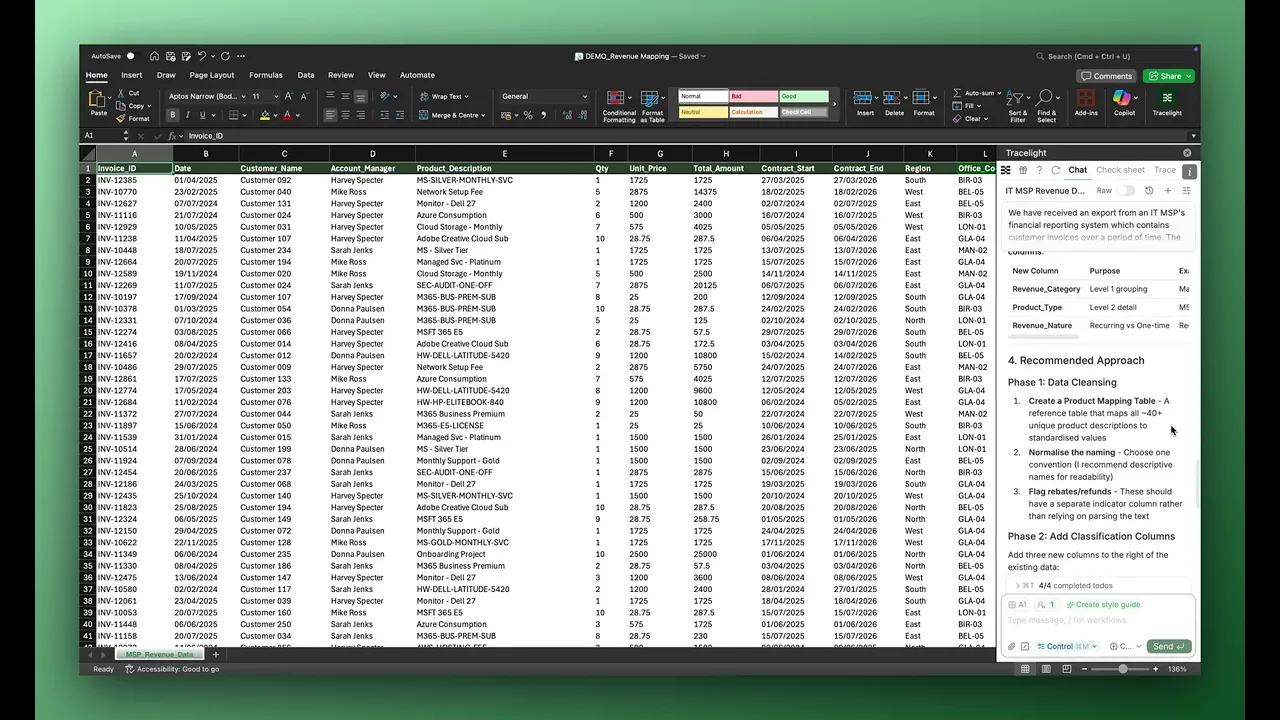Click the Centre horizontal alignment icon
This screenshot has width=1280, height=720.
[345, 115]
